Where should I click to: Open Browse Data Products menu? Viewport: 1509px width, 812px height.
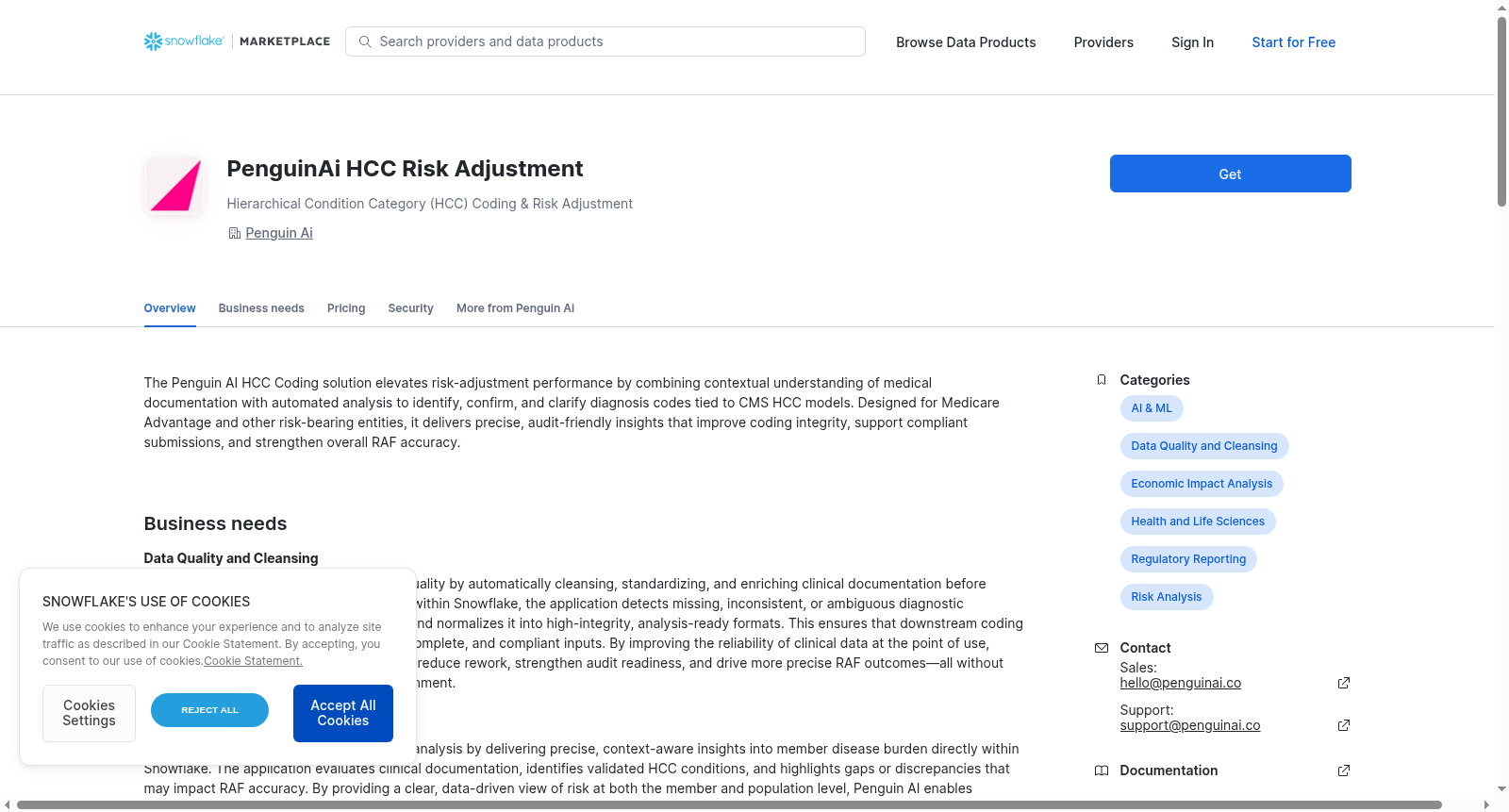click(966, 42)
